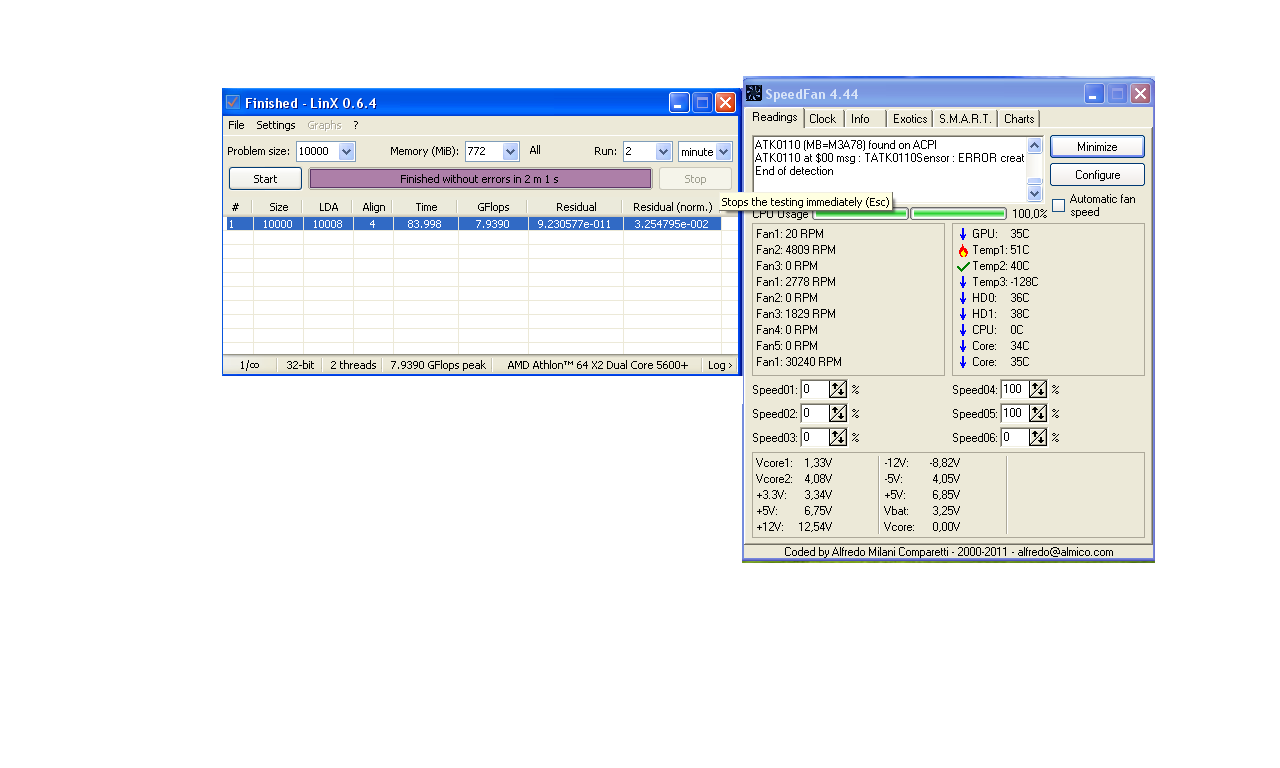
Task: Click the GFlops column header
Action: tap(493, 207)
